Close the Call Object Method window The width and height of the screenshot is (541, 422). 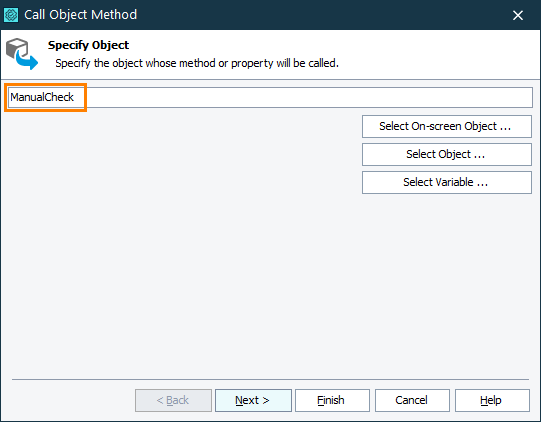518,15
